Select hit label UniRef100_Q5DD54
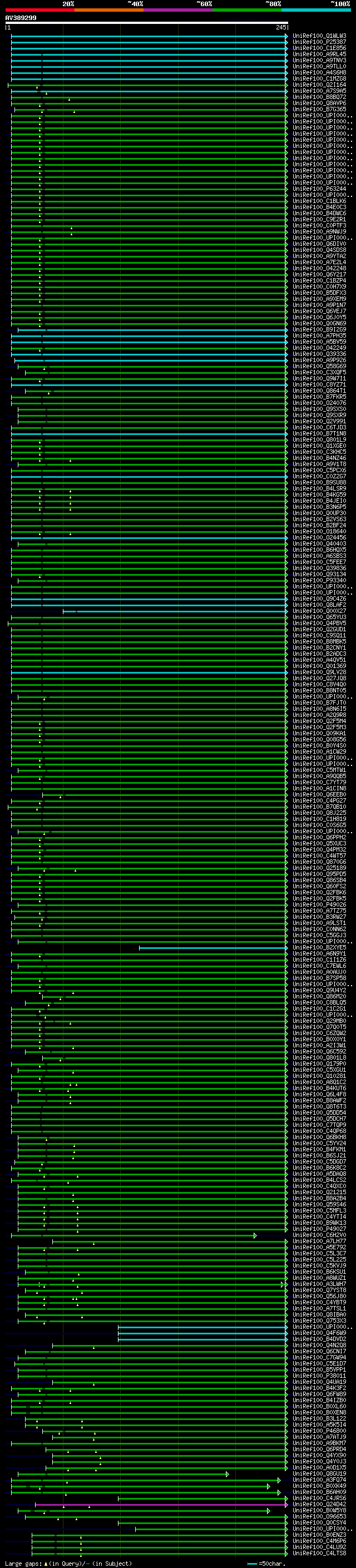The image size is (356, 1568). 319,1112
